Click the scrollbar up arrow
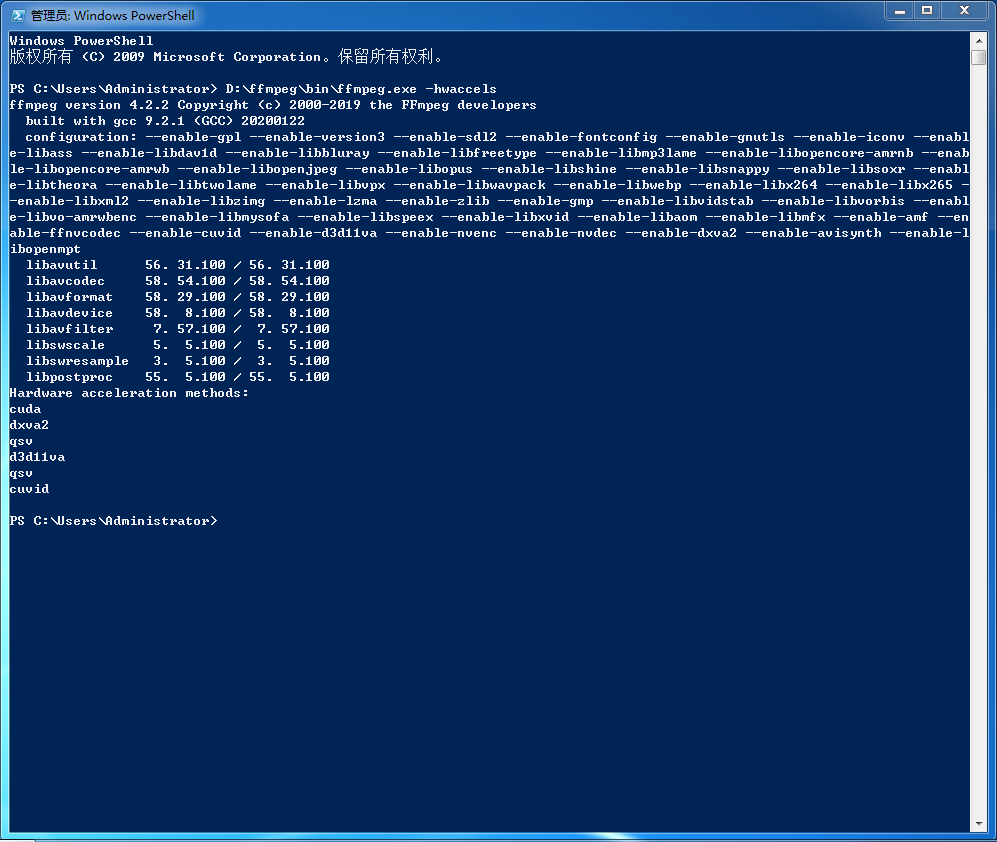Viewport: 997px width, 842px height. point(978,40)
